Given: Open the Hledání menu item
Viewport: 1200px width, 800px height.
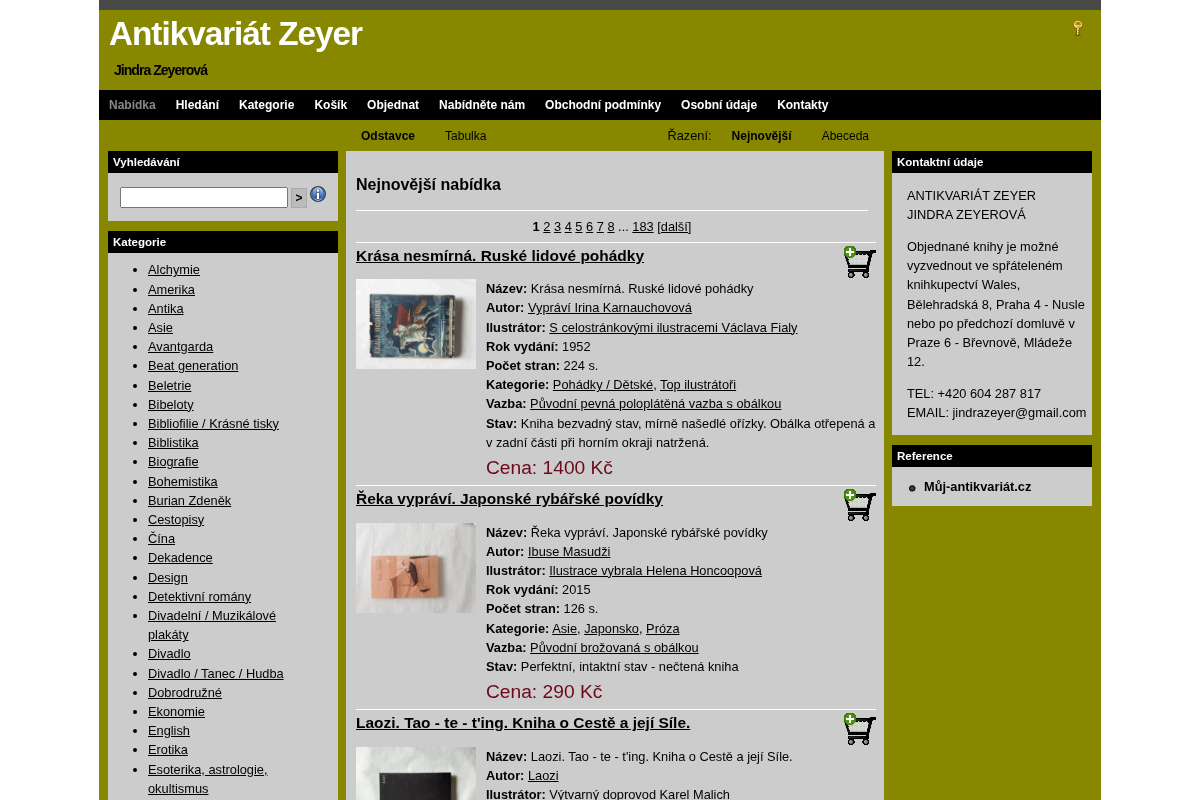Looking at the screenshot, I should tap(197, 105).
